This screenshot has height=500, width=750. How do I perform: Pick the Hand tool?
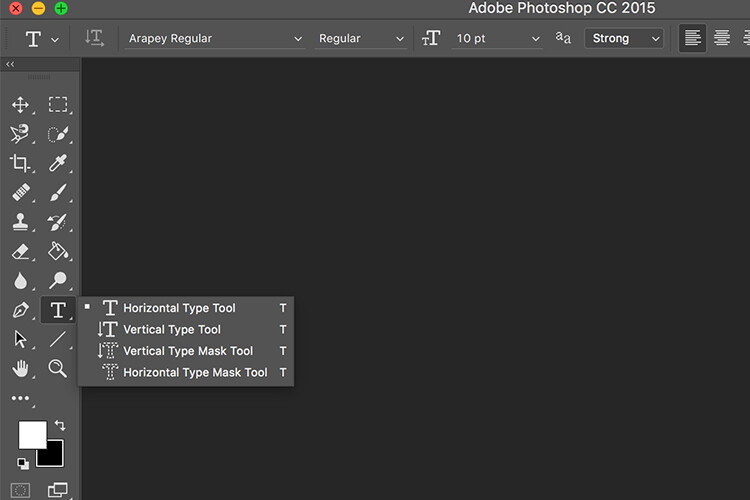[20, 369]
